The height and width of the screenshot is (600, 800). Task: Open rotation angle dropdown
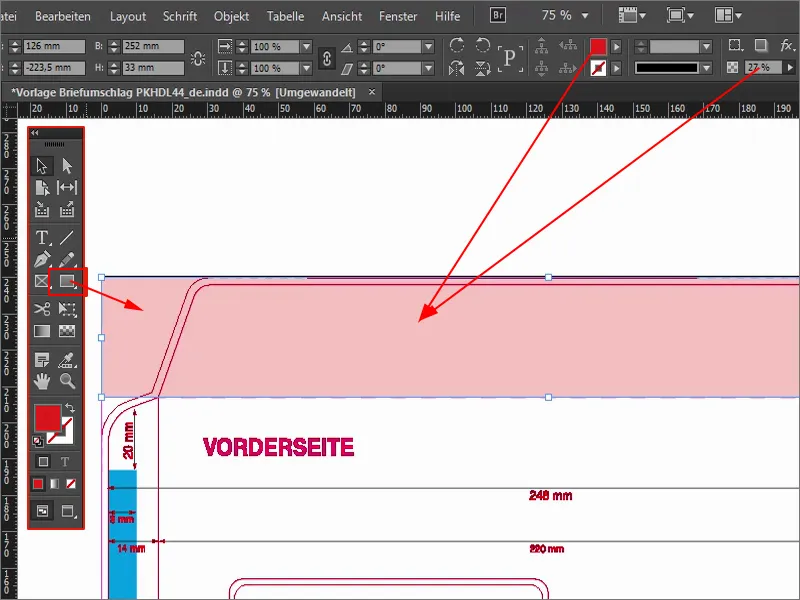(429, 46)
